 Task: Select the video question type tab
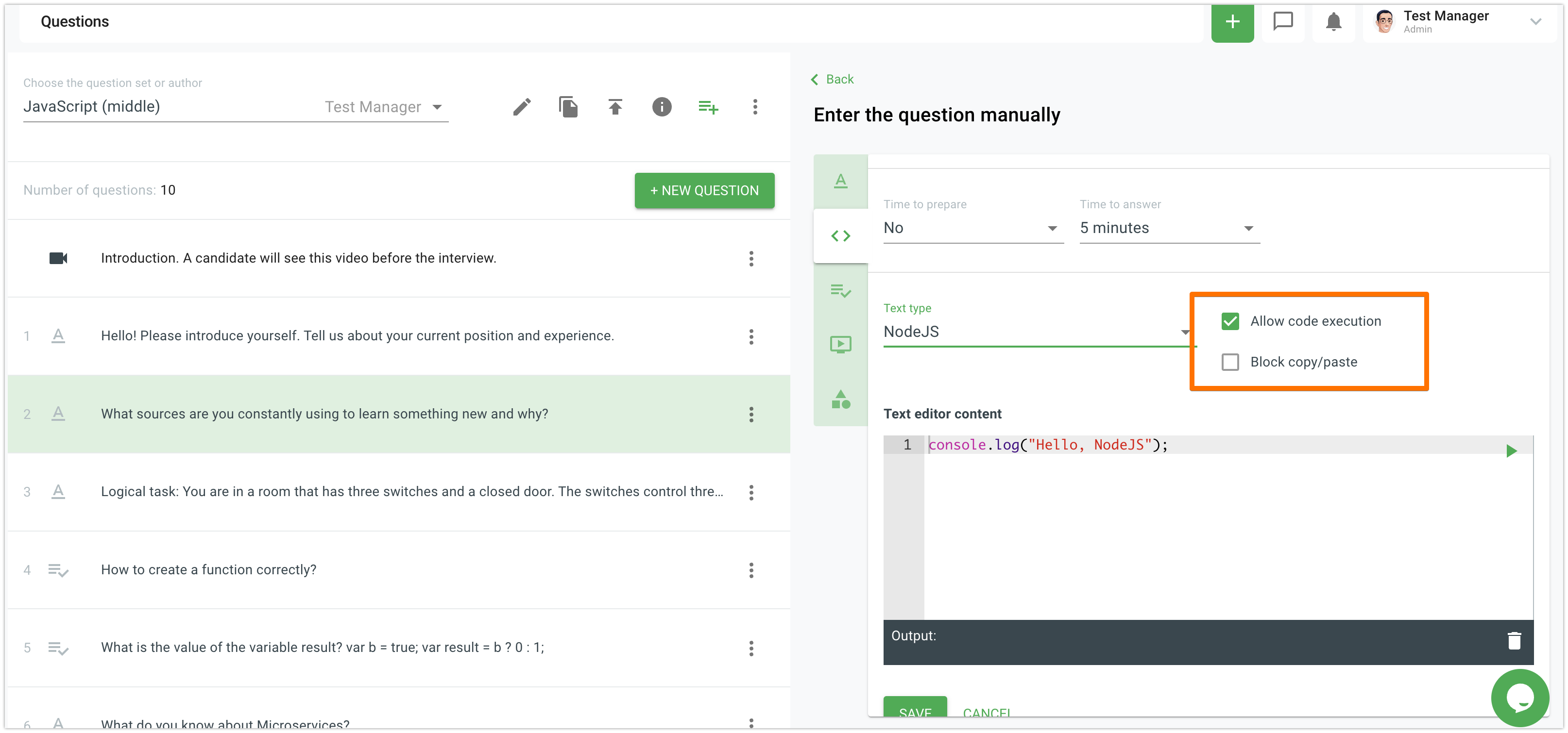point(840,344)
